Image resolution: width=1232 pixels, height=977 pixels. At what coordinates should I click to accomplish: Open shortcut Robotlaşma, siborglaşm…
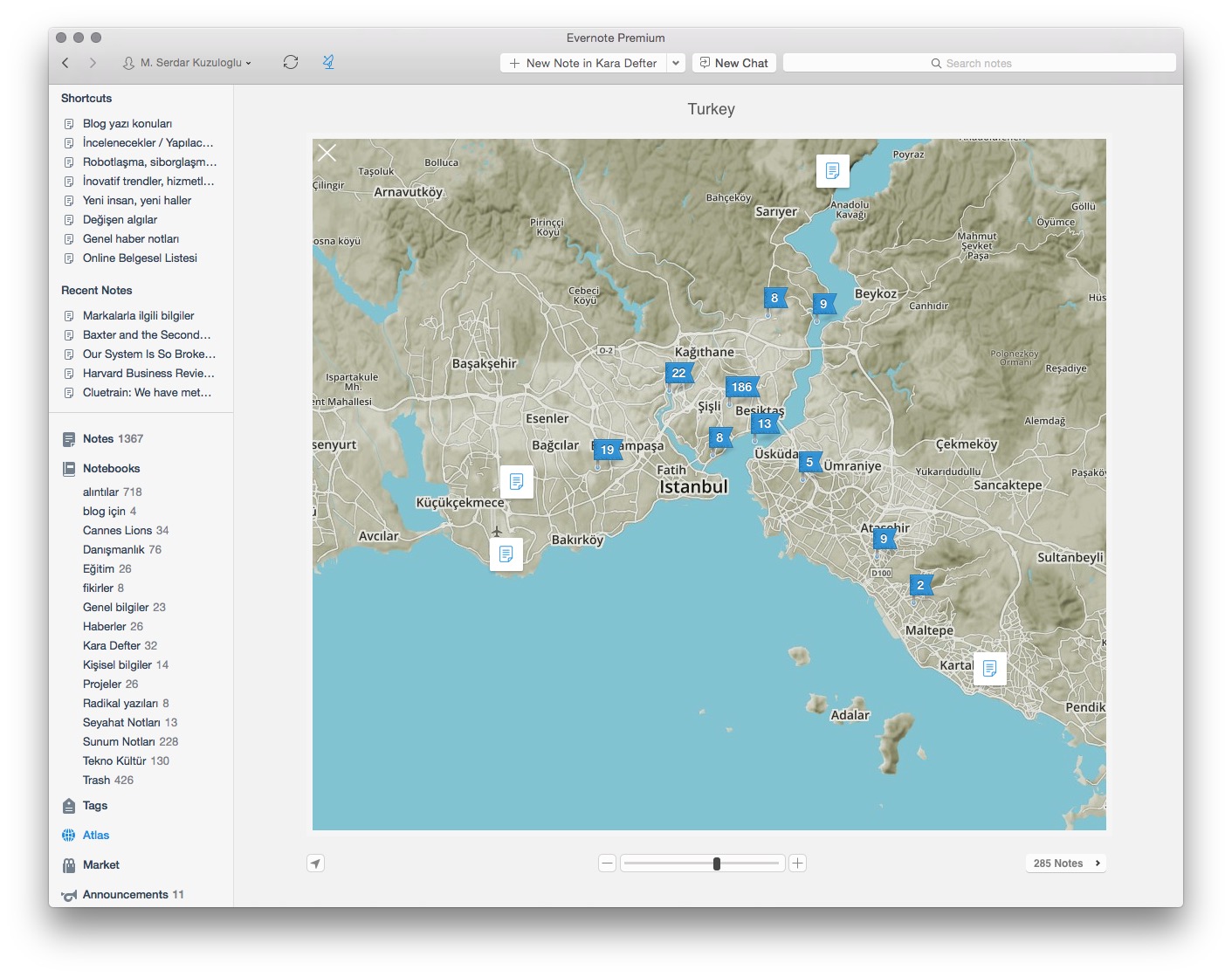(x=149, y=162)
